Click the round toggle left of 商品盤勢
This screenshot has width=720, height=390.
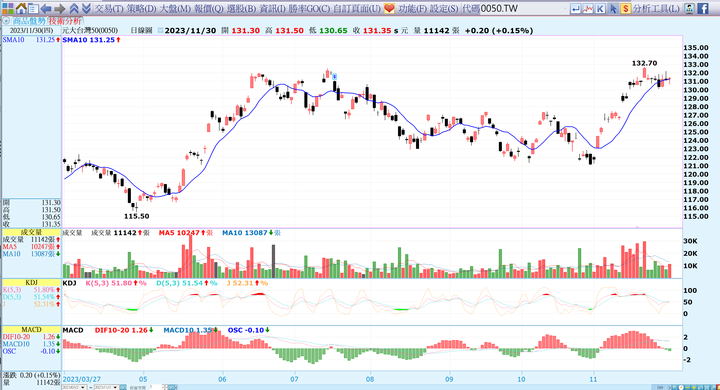pyautogui.click(x=6, y=21)
